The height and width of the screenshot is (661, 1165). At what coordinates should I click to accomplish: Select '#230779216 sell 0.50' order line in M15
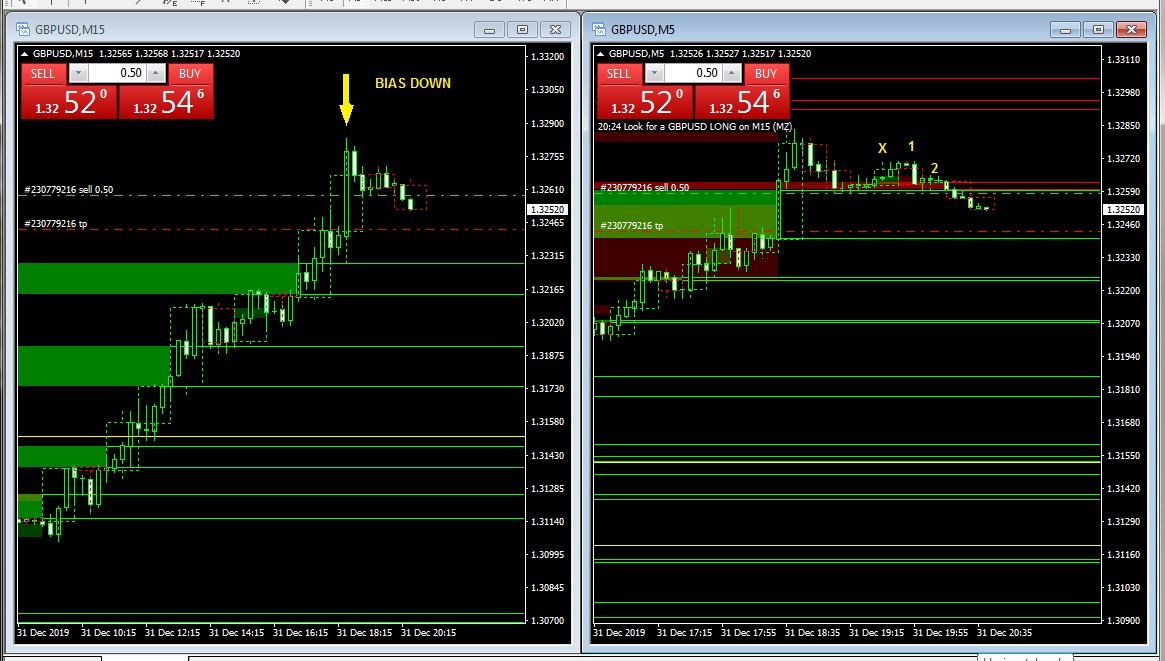coord(68,190)
